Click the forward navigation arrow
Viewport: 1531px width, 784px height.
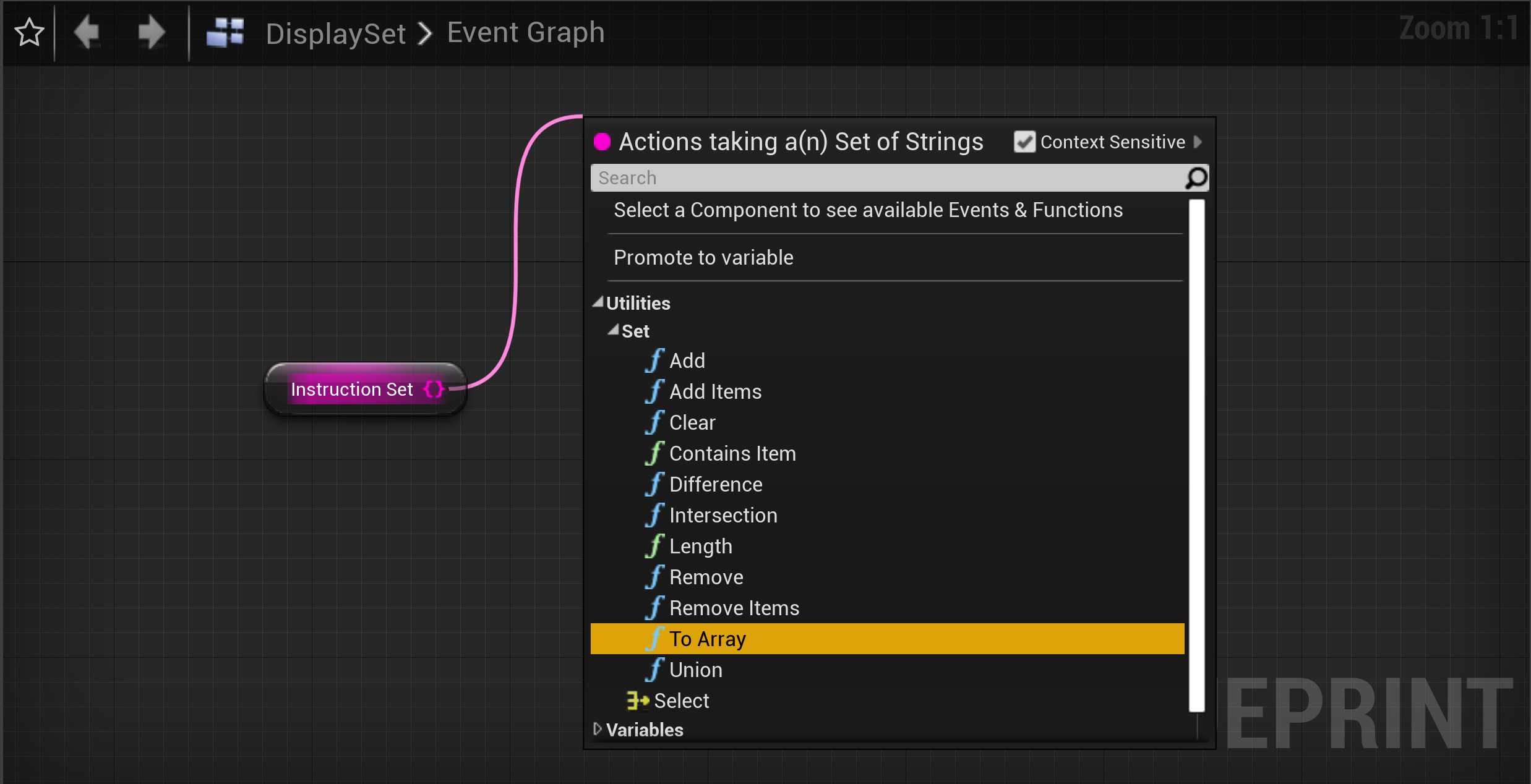[x=151, y=32]
